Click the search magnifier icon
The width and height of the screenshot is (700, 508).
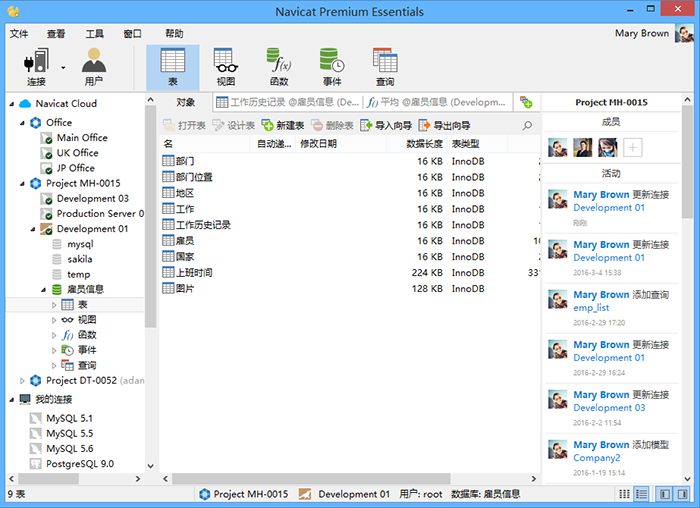[527, 125]
